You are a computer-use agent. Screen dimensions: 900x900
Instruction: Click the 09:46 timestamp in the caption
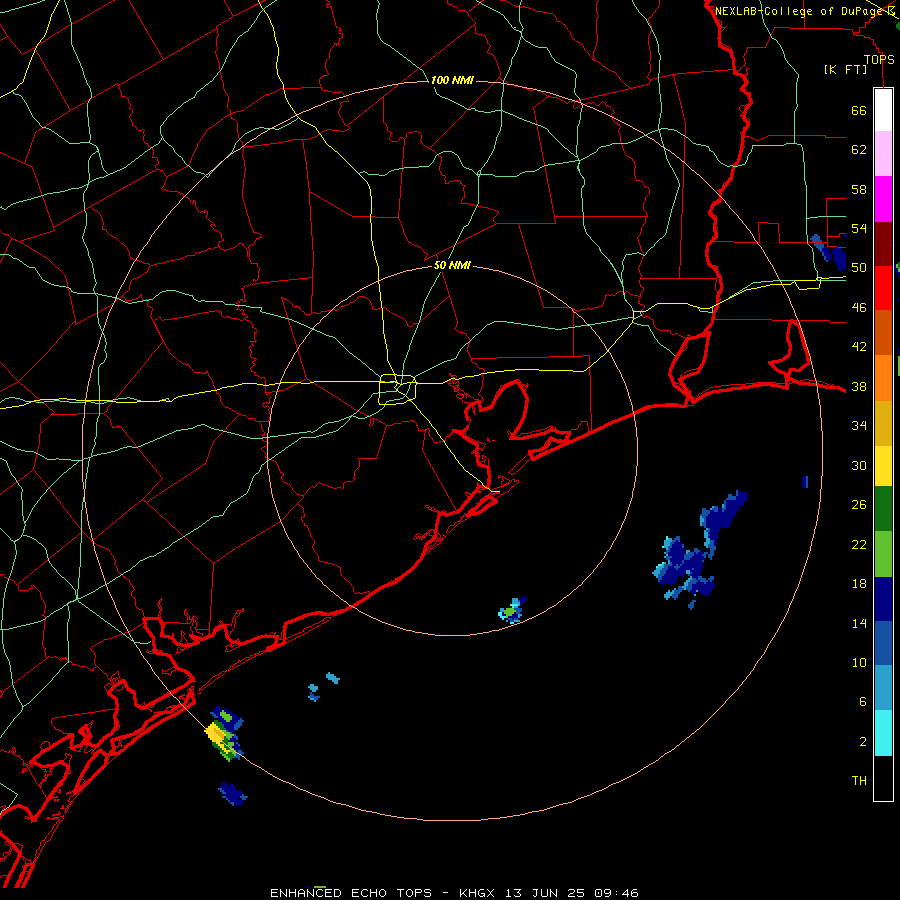point(616,893)
